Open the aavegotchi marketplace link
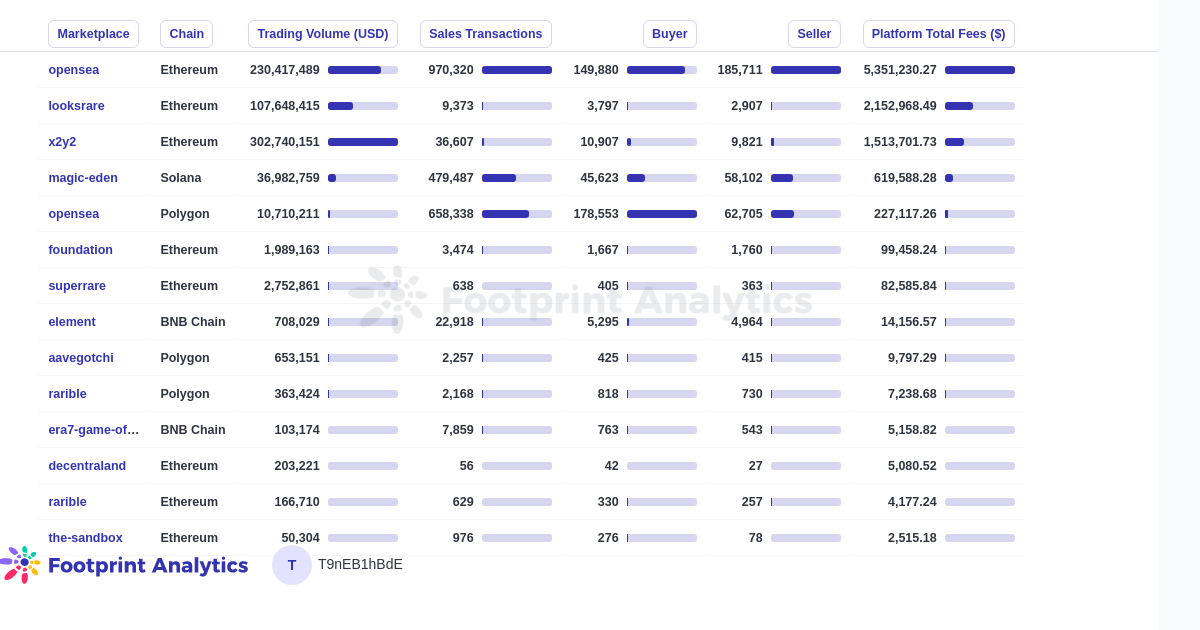This screenshot has width=1200, height=630. tap(81, 358)
